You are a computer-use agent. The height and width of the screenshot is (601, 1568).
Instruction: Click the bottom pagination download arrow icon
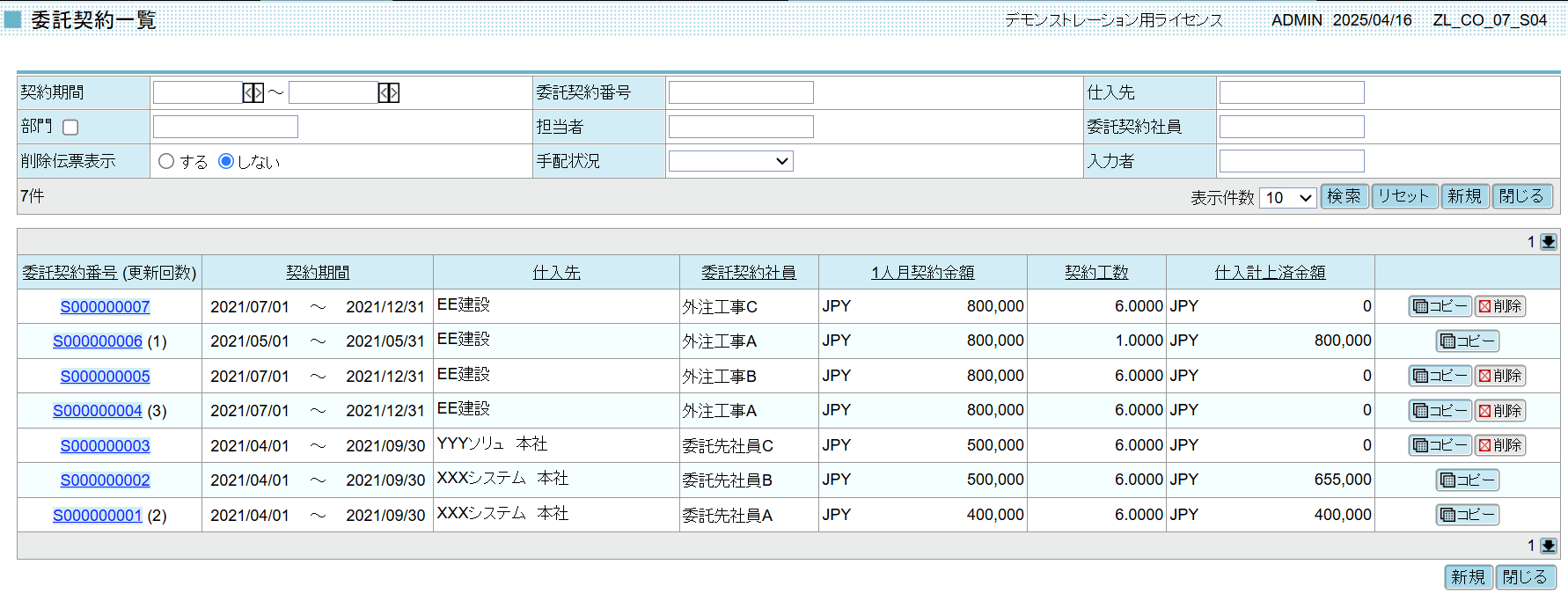point(1549,546)
